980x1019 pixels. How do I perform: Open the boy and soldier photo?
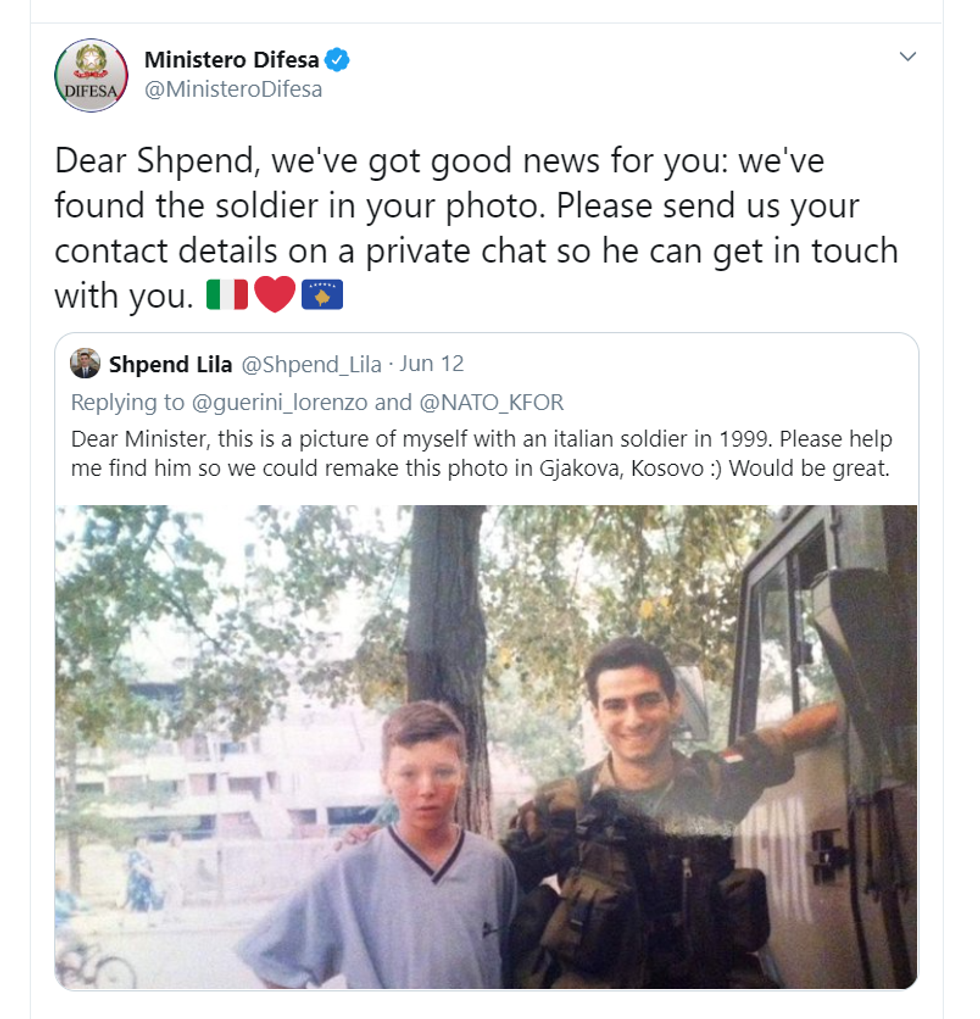pyautogui.click(x=486, y=747)
